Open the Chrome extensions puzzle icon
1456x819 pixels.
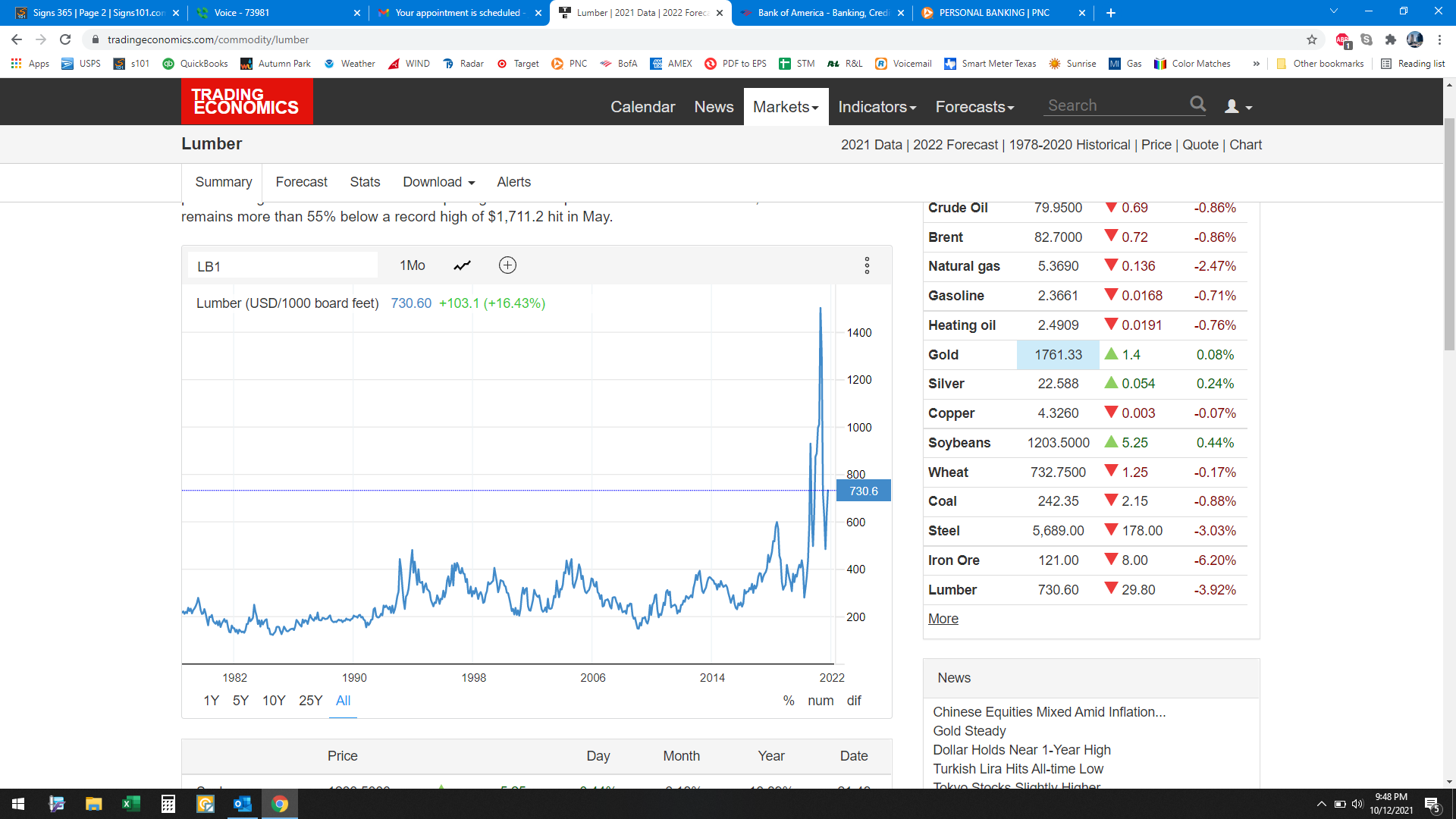click(1390, 39)
